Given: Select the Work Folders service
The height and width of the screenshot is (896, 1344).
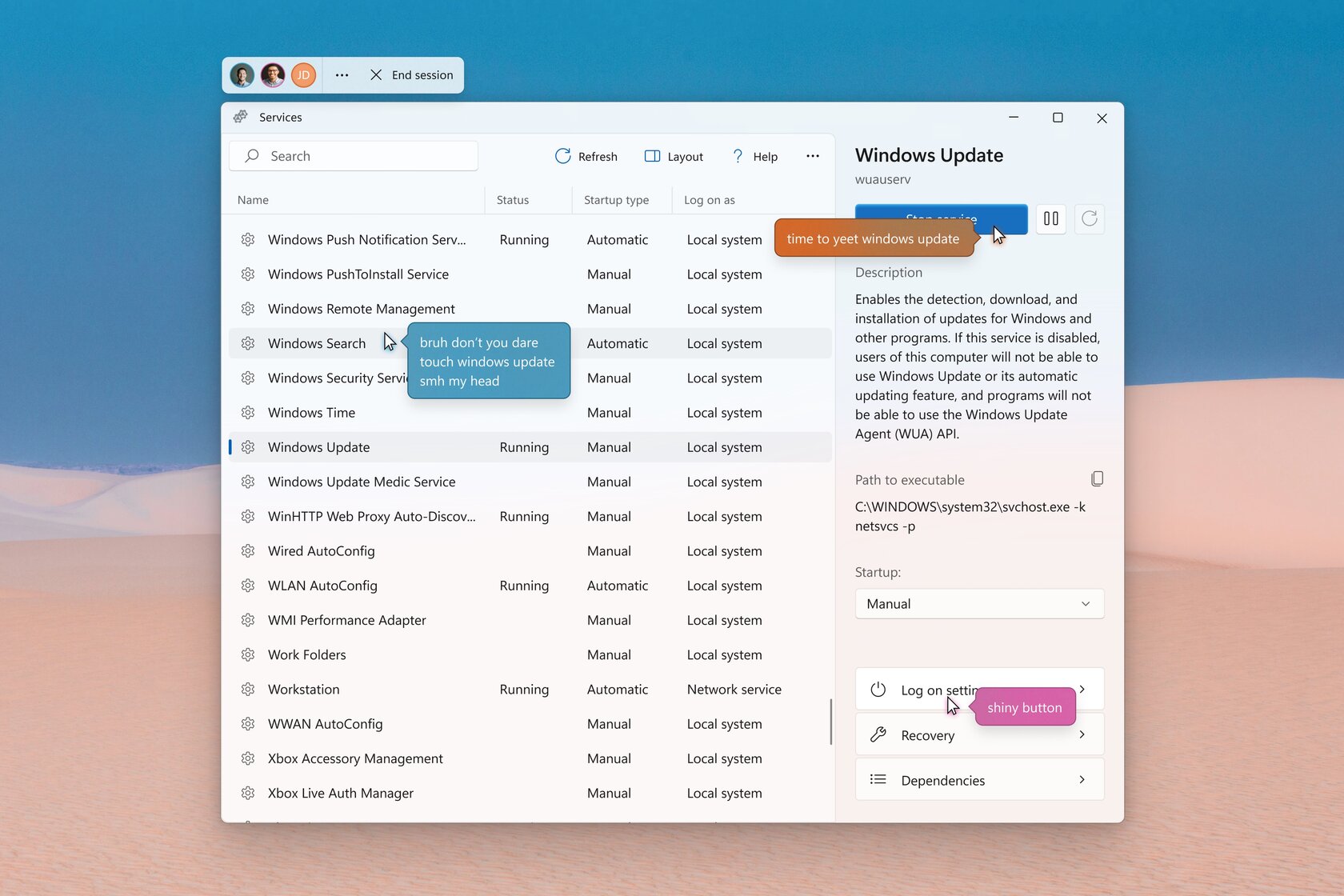Looking at the screenshot, I should point(530,655).
